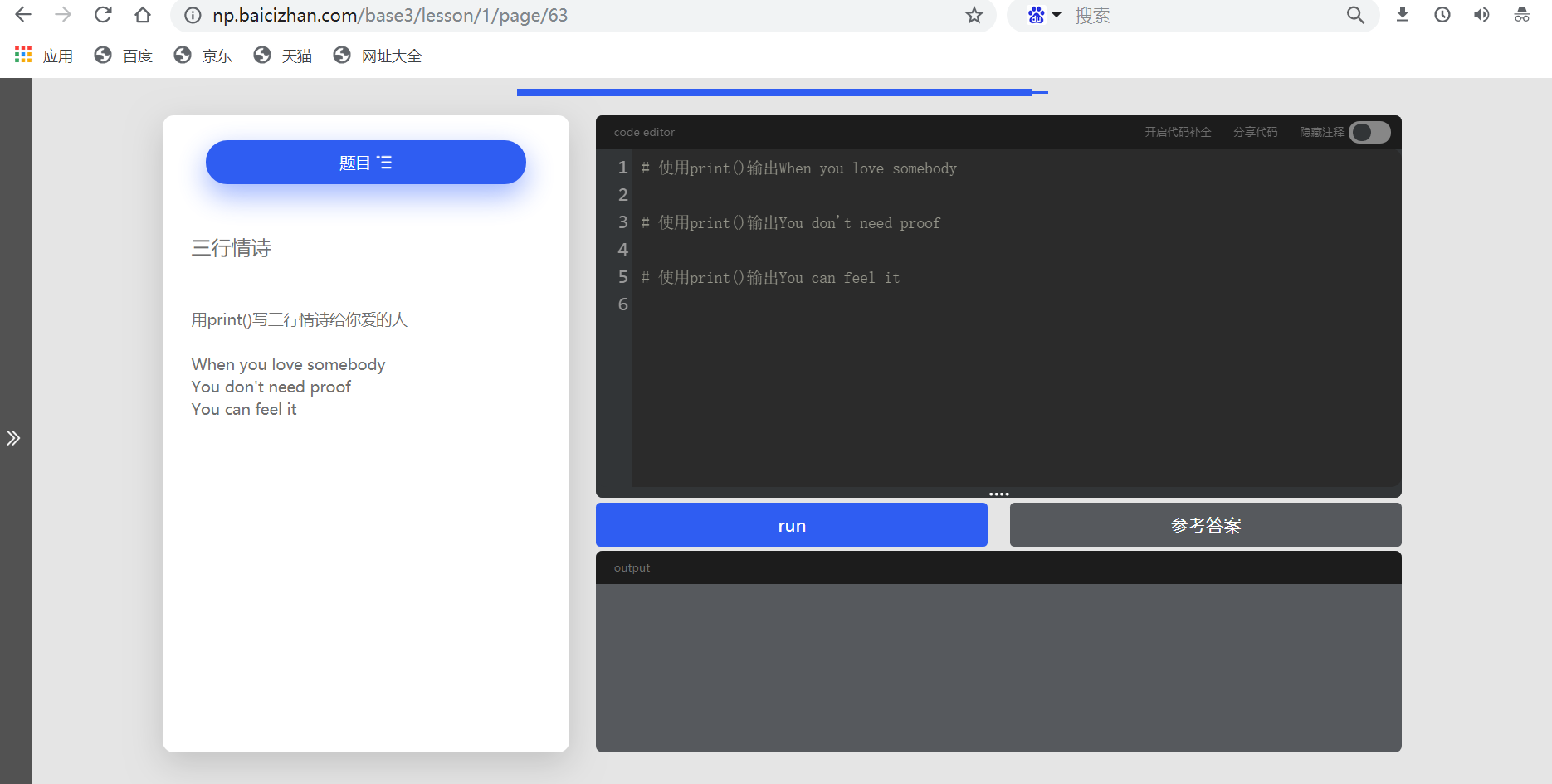The width and height of the screenshot is (1552, 784).
Task: Open the 京东 bookmark
Action: tap(203, 56)
